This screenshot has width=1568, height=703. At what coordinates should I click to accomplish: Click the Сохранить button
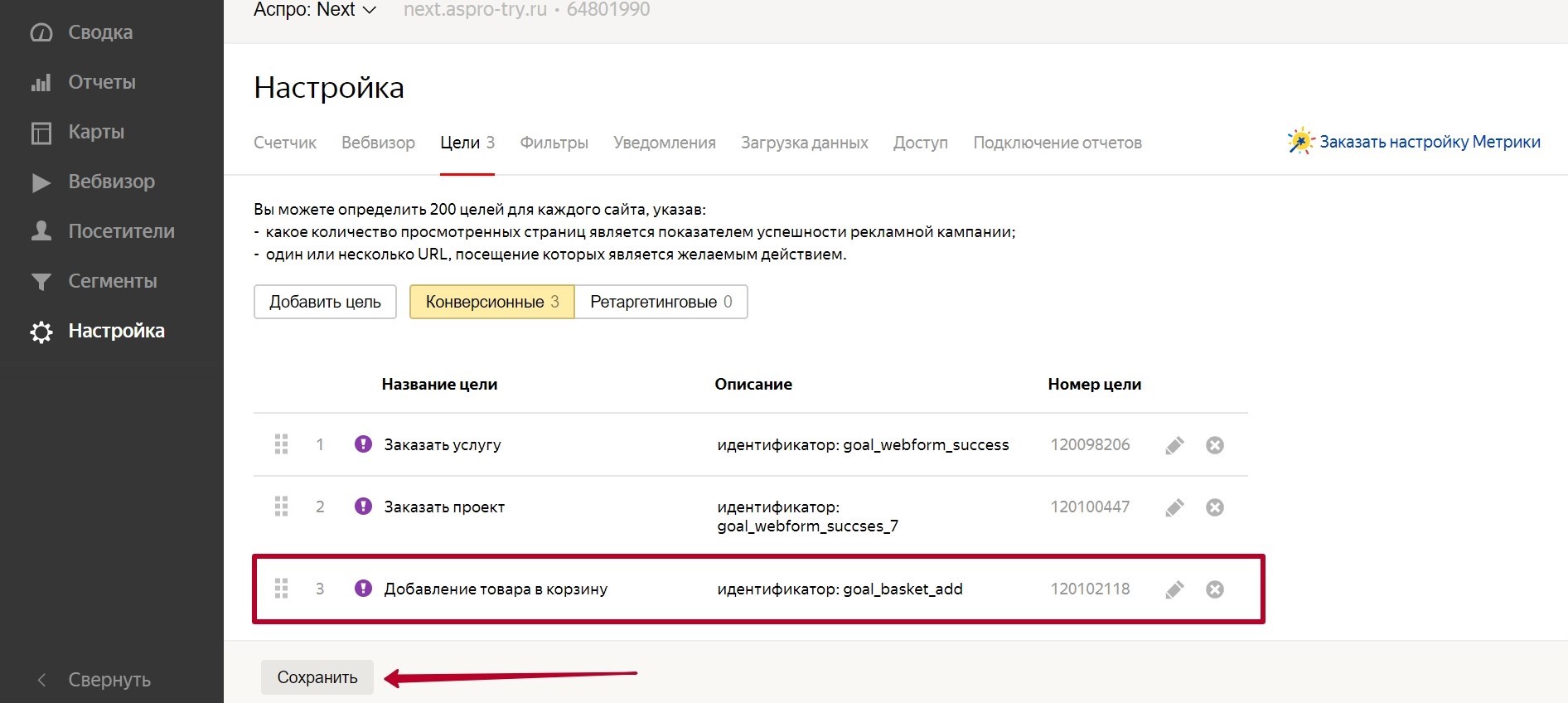(x=317, y=677)
